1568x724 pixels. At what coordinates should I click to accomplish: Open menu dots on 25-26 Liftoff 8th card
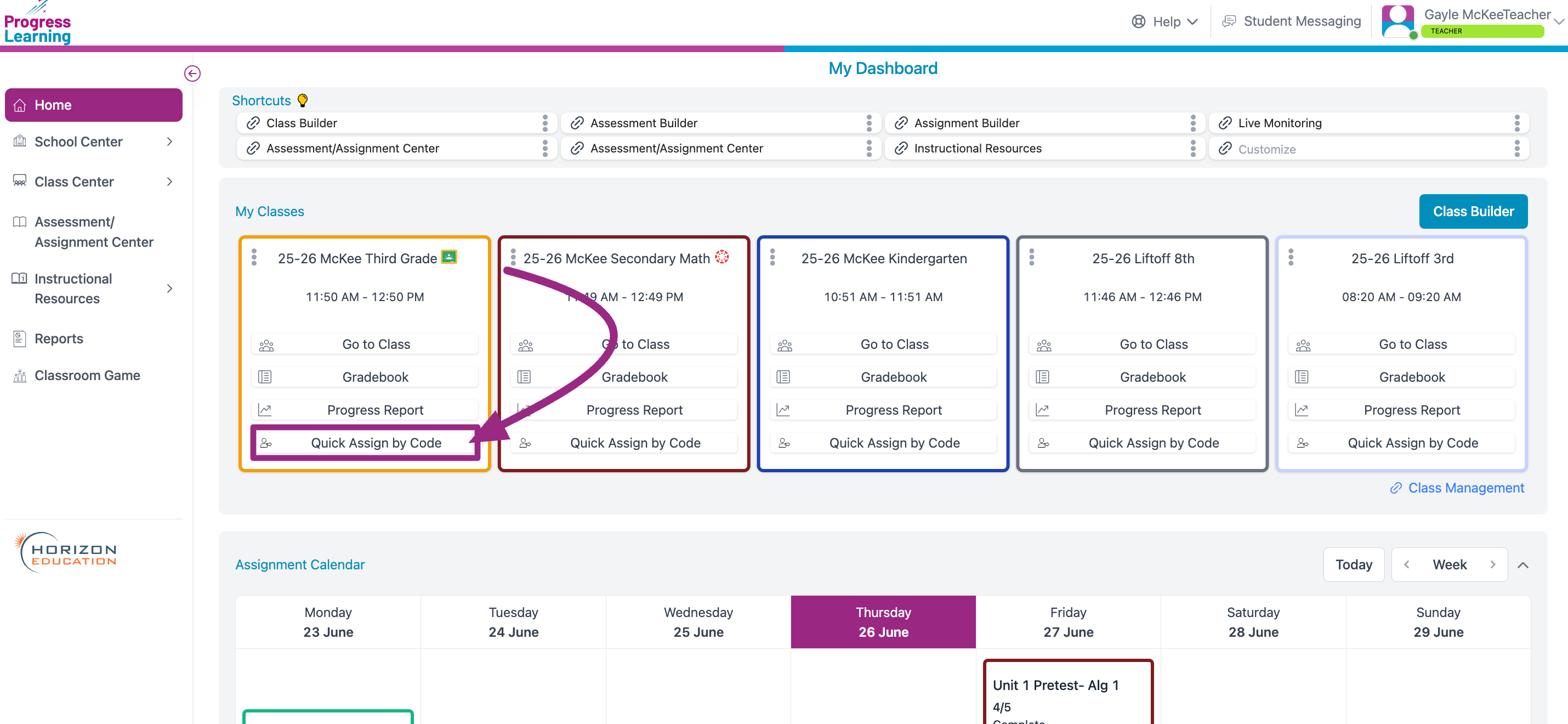[x=1032, y=258]
